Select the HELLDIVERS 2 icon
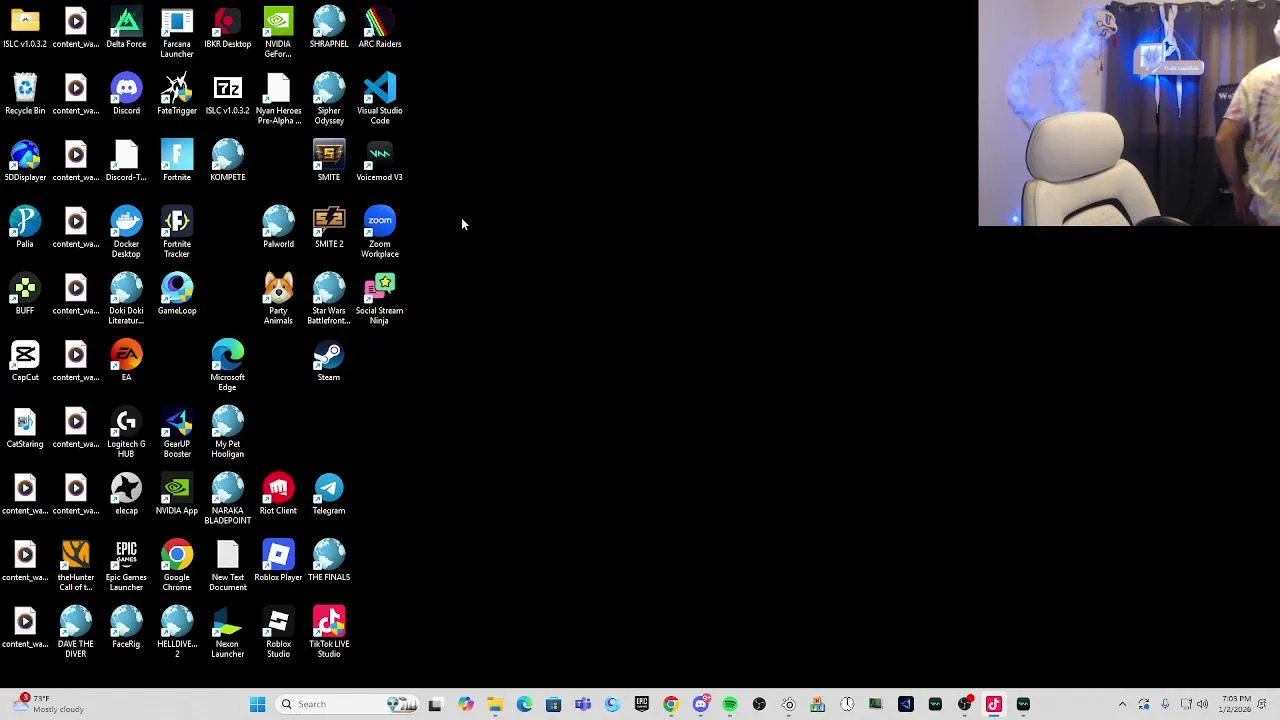 (x=177, y=632)
